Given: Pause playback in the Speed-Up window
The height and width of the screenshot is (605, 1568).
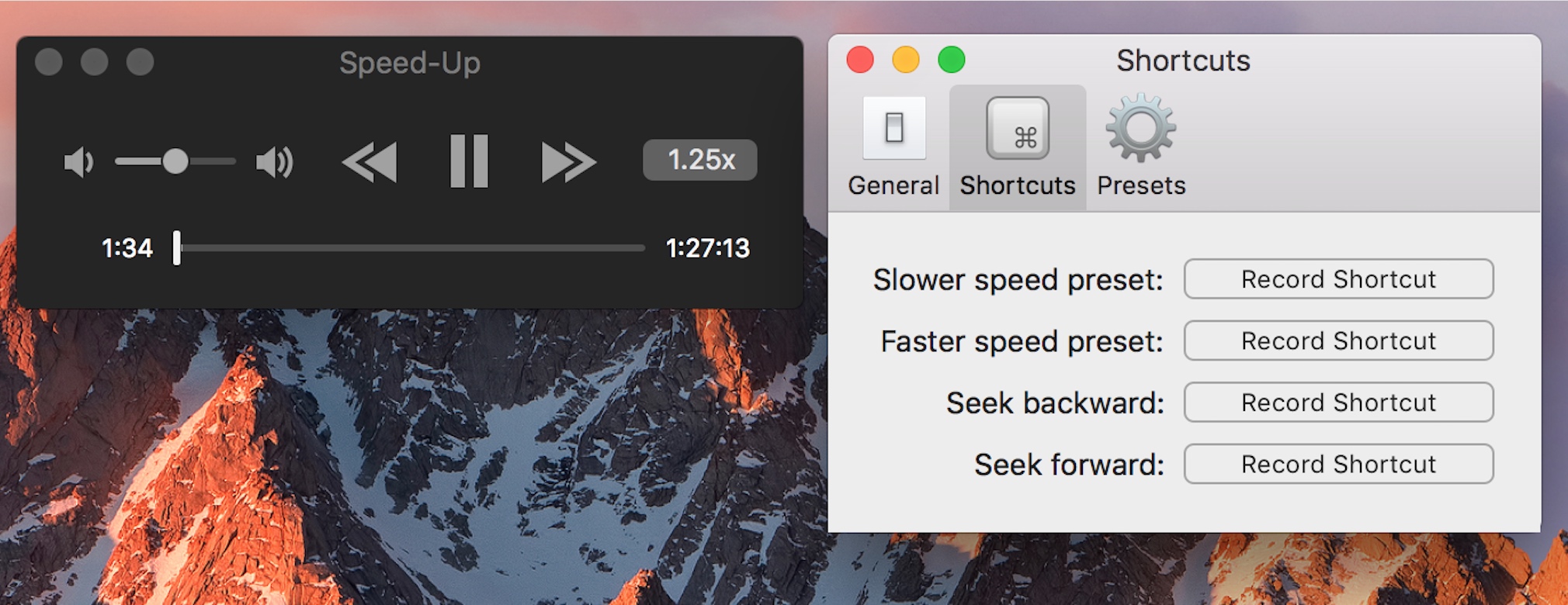Looking at the screenshot, I should click(x=470, y=160).
